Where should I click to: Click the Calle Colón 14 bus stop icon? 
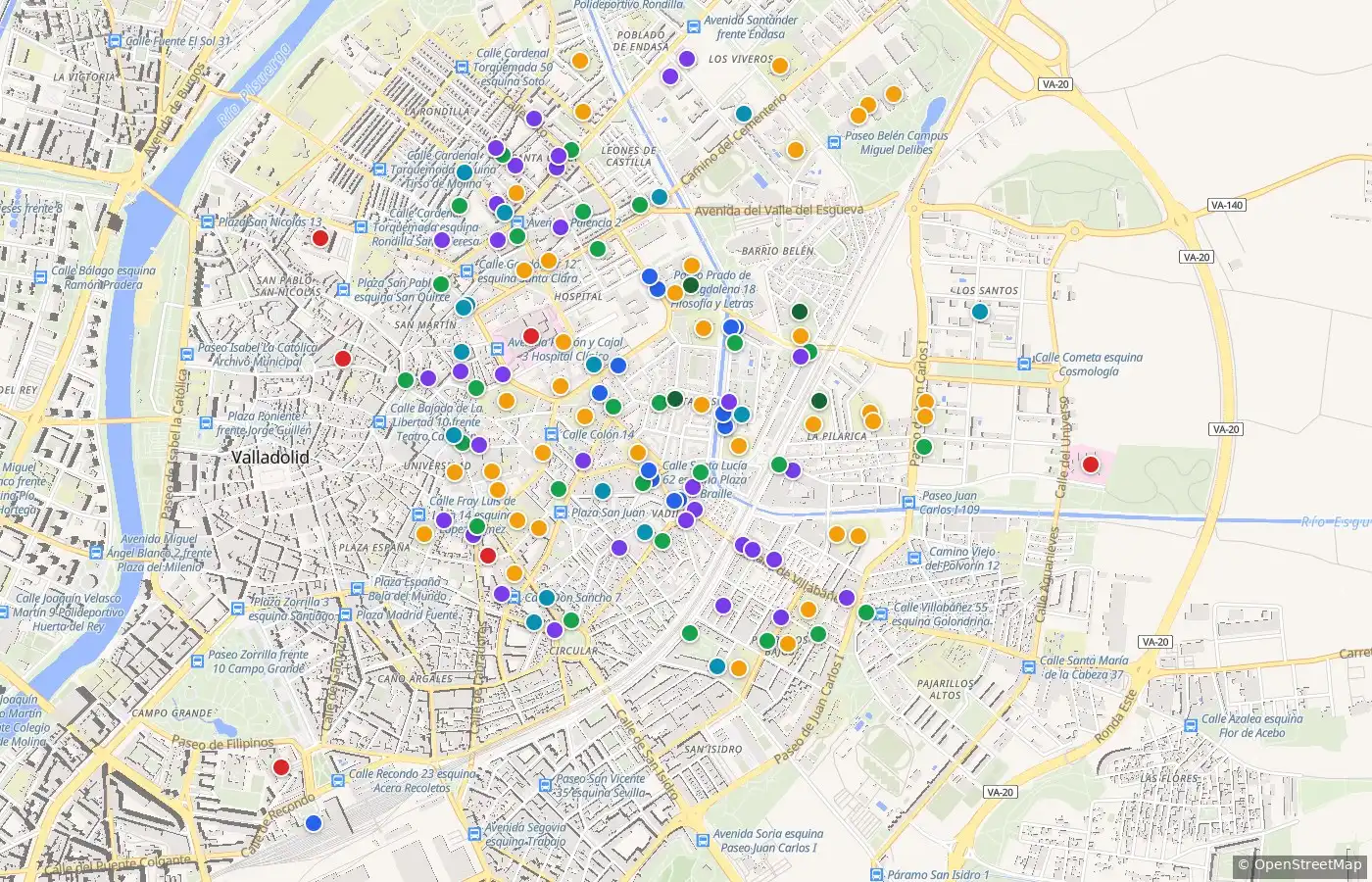click(x=552, y=434)
